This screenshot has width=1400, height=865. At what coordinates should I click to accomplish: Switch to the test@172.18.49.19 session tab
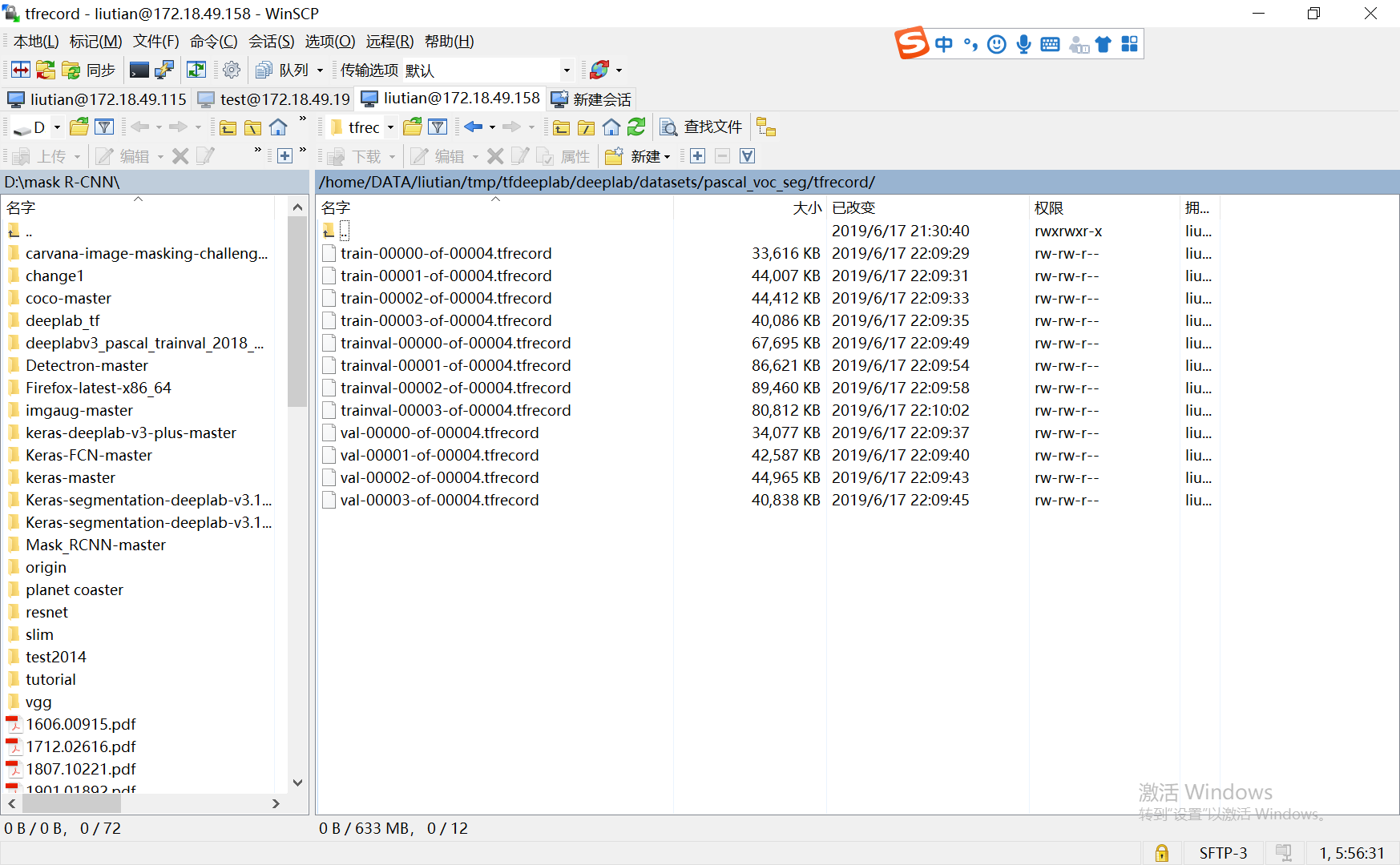(274, 99)
